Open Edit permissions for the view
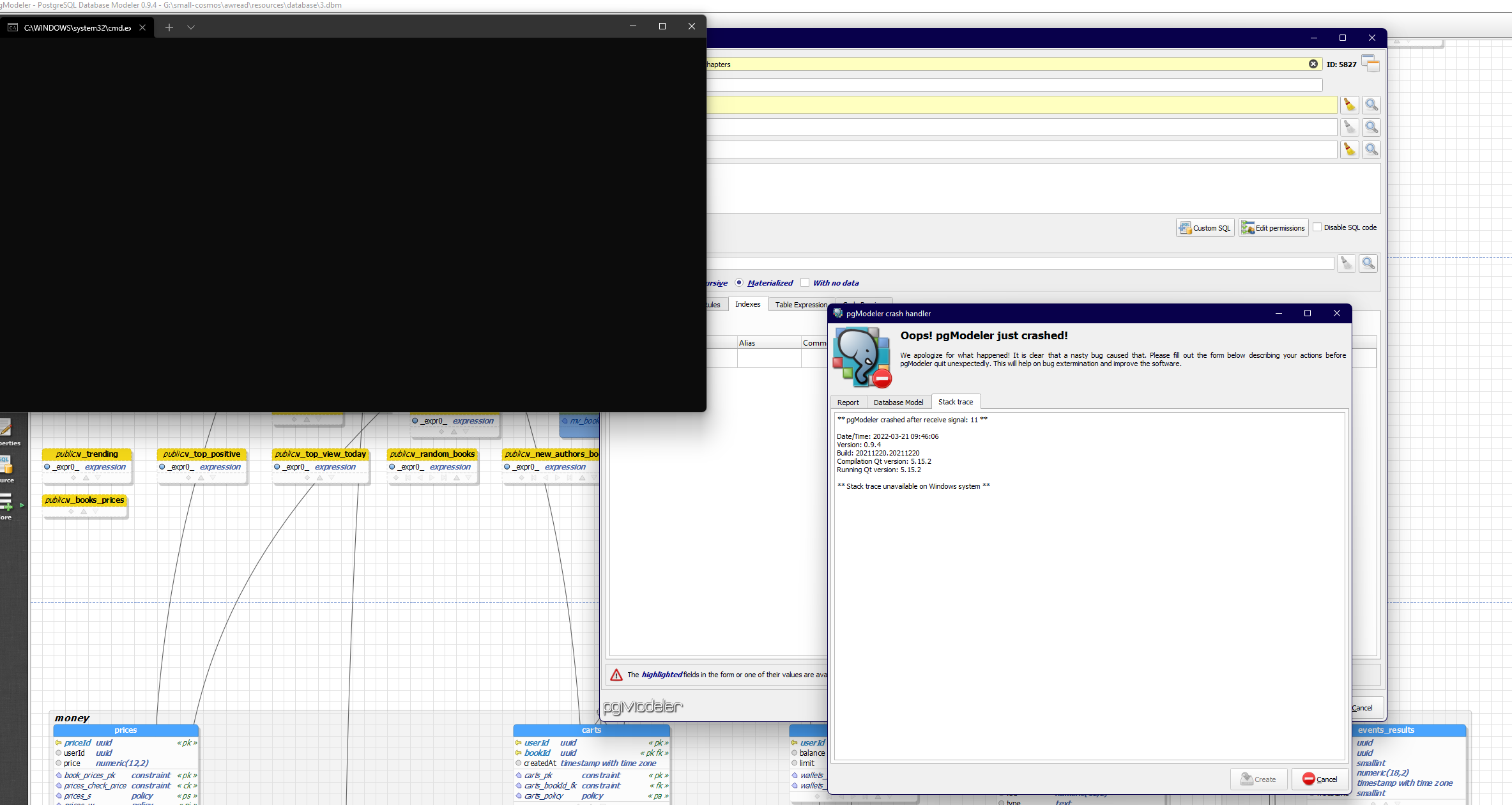 [x=1272, y=227]
